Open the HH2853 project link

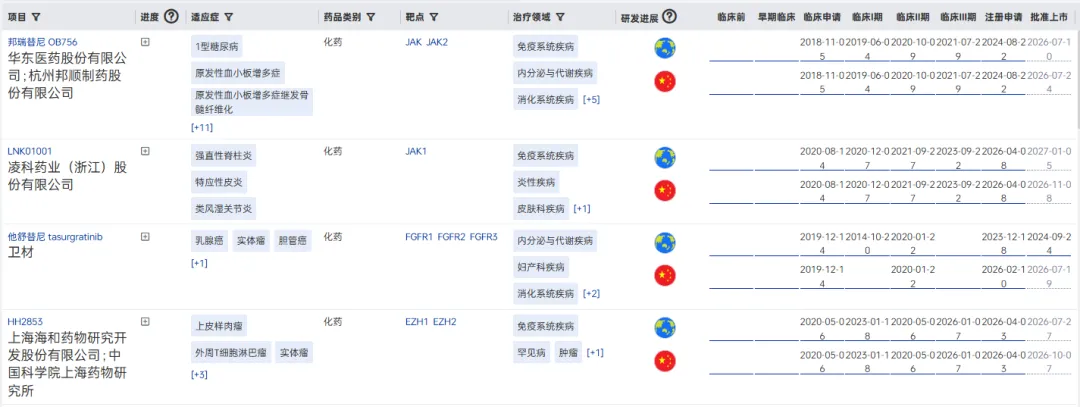[x=24, y=322]
